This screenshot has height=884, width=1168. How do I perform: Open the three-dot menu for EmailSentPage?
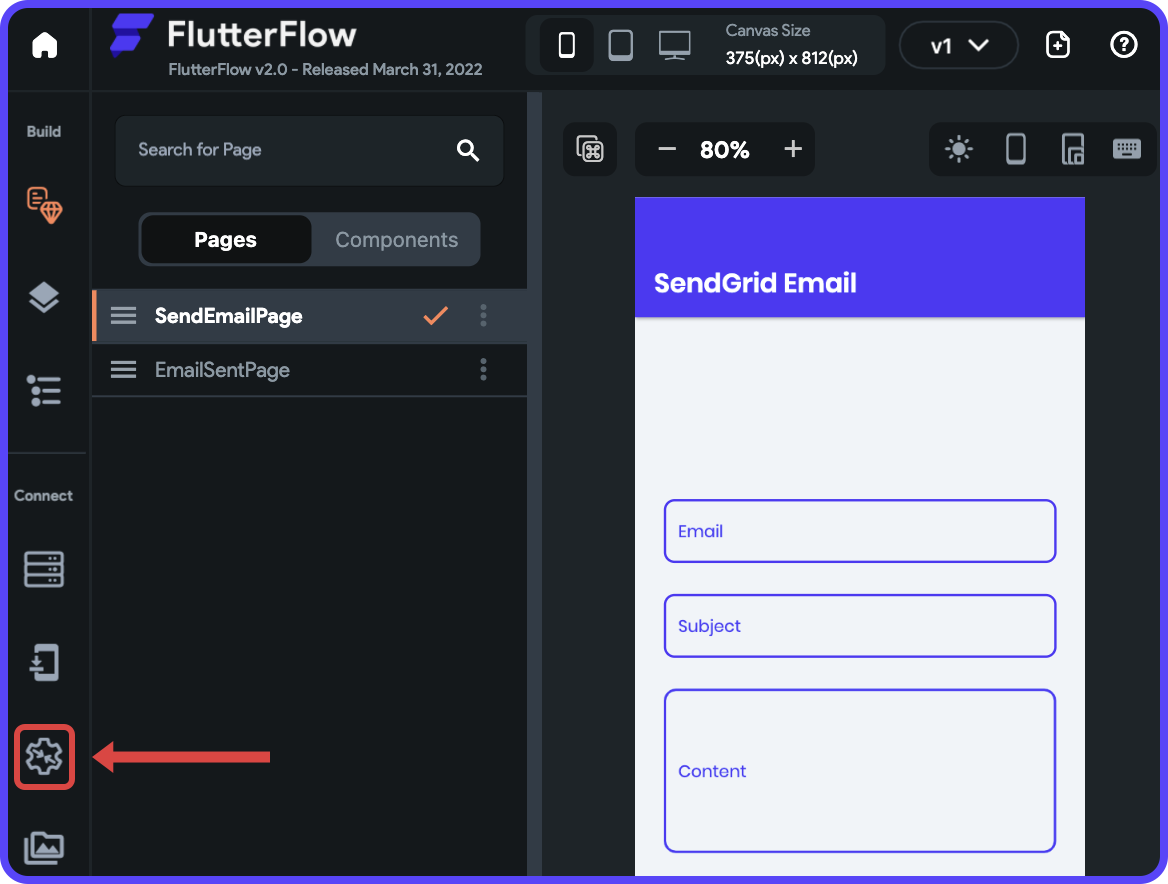(483, 370)
